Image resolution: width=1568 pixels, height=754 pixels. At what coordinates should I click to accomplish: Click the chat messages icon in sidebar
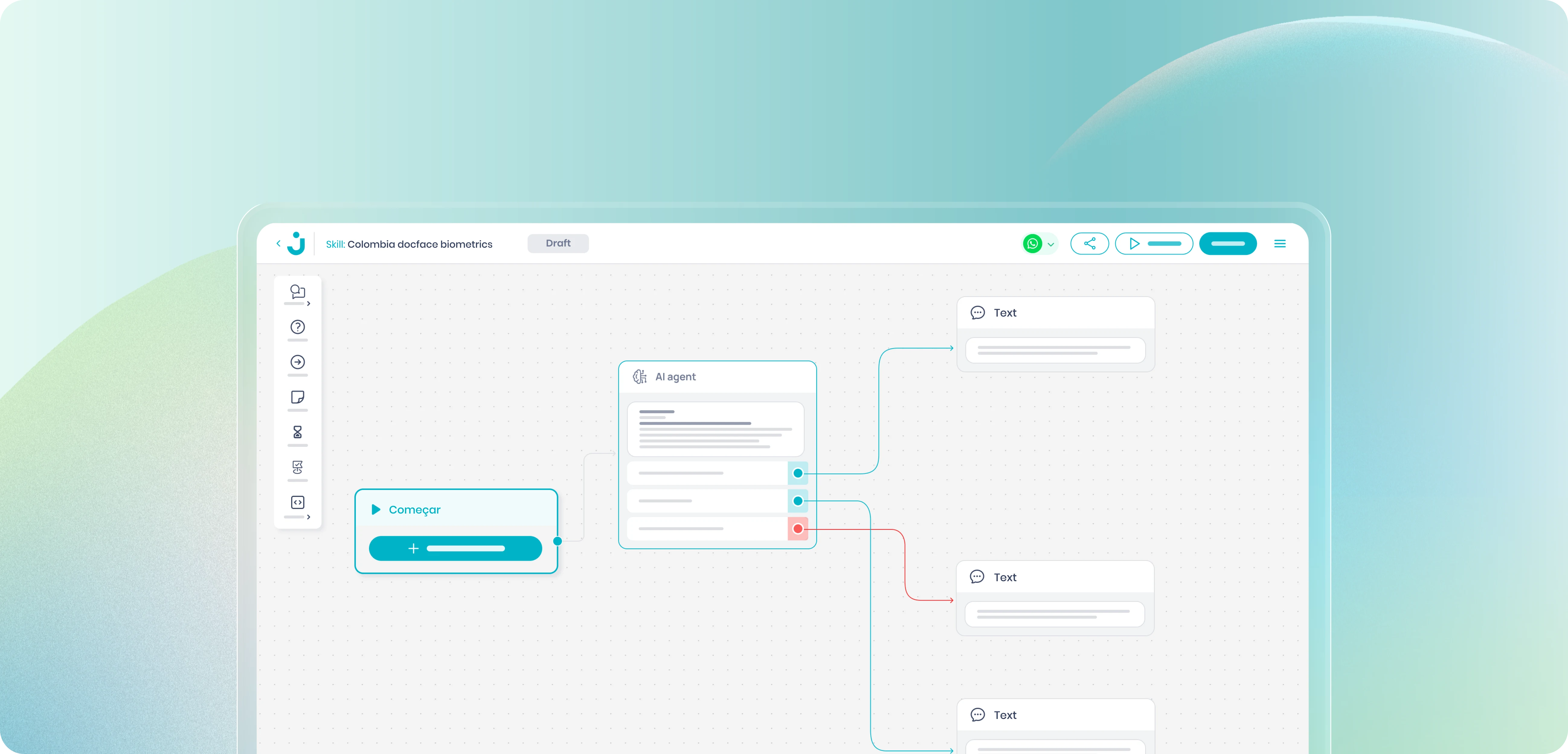coord(297,292)
